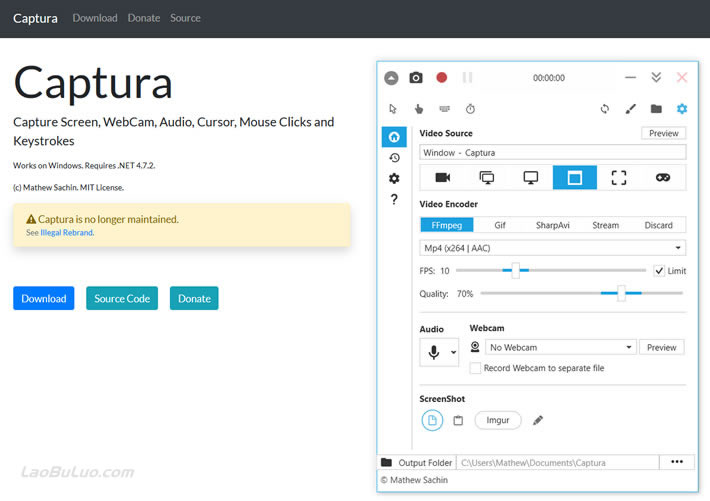Click Preview next to Video Source

663,133
